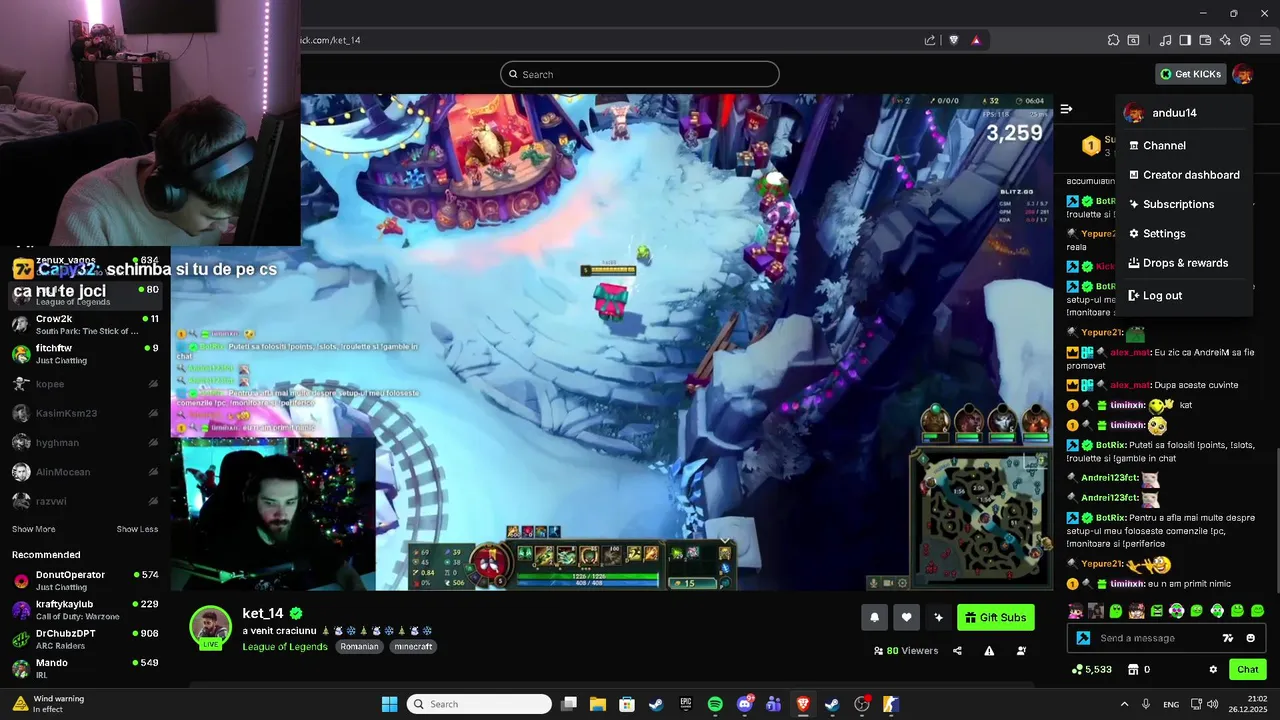
Task: Open Discord from the taskbar
Action: tap(744, 704)
